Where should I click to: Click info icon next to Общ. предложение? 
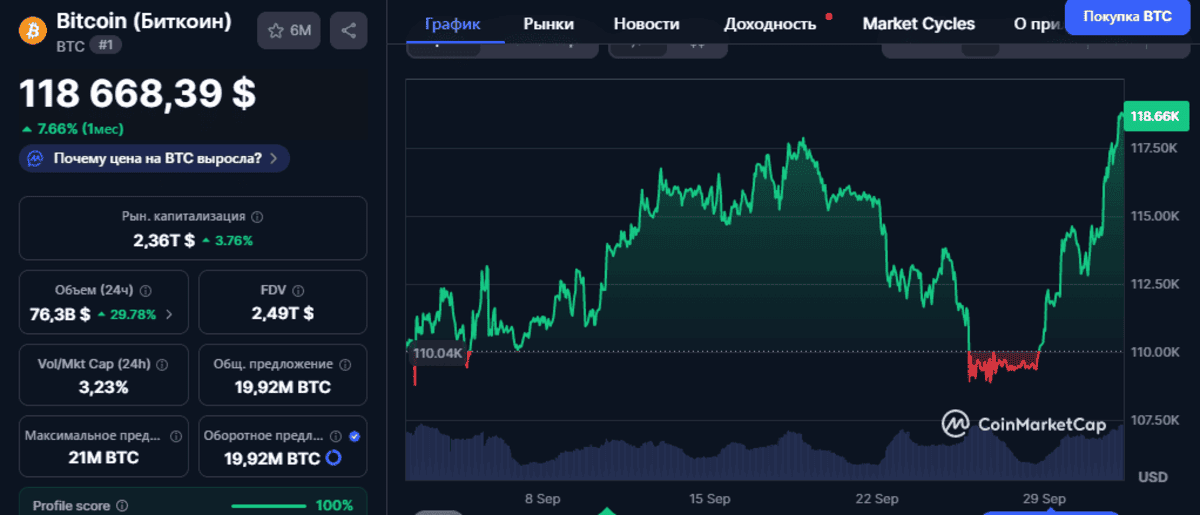click(x=347, y=364)
